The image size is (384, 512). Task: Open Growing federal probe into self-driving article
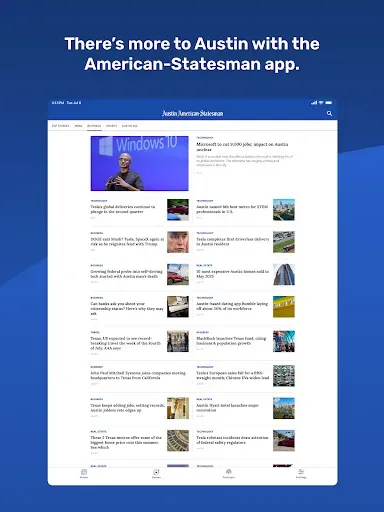(x=126, y=274)
